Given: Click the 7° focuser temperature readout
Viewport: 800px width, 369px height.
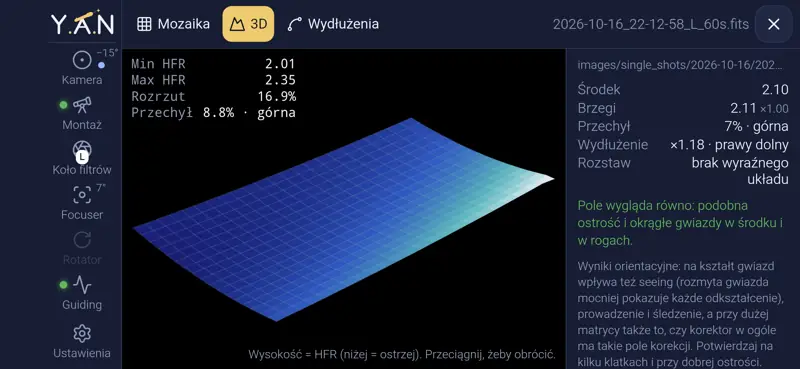Looking at the screenshot, I should [101, 188].
